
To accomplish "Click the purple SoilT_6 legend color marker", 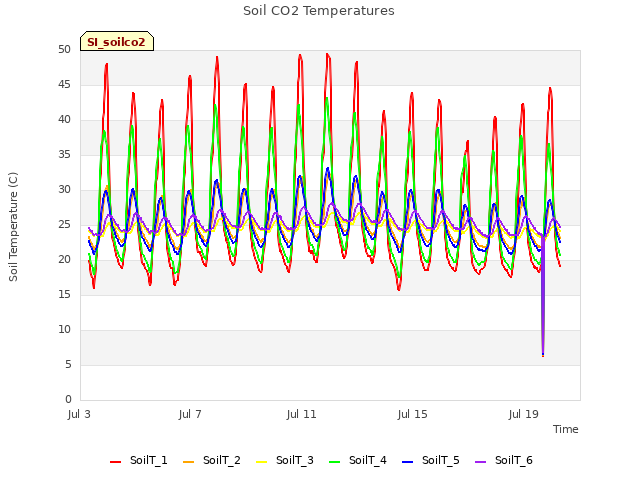I will pos(481,462).
